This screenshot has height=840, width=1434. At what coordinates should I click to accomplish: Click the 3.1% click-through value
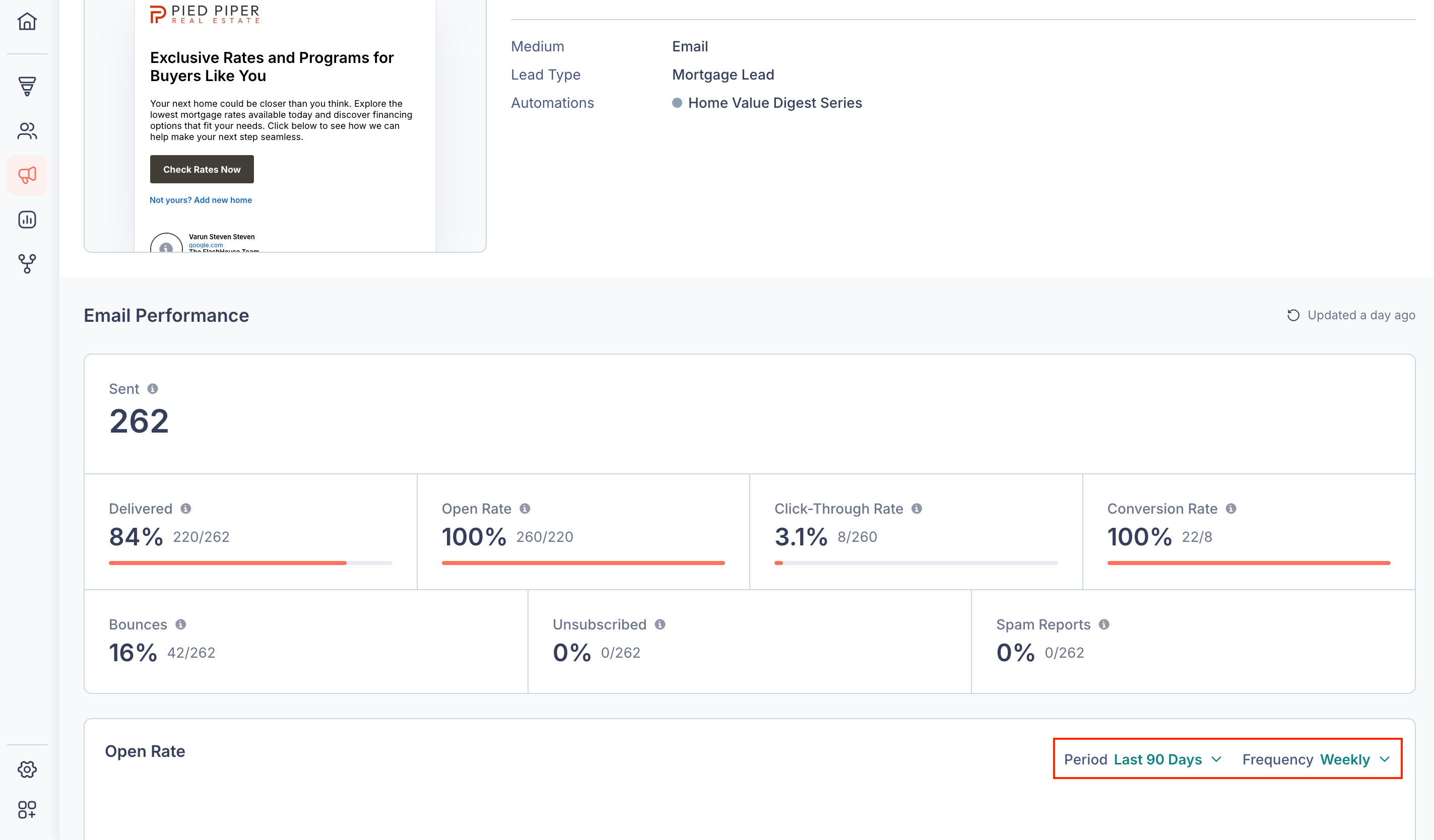(801, 537)
